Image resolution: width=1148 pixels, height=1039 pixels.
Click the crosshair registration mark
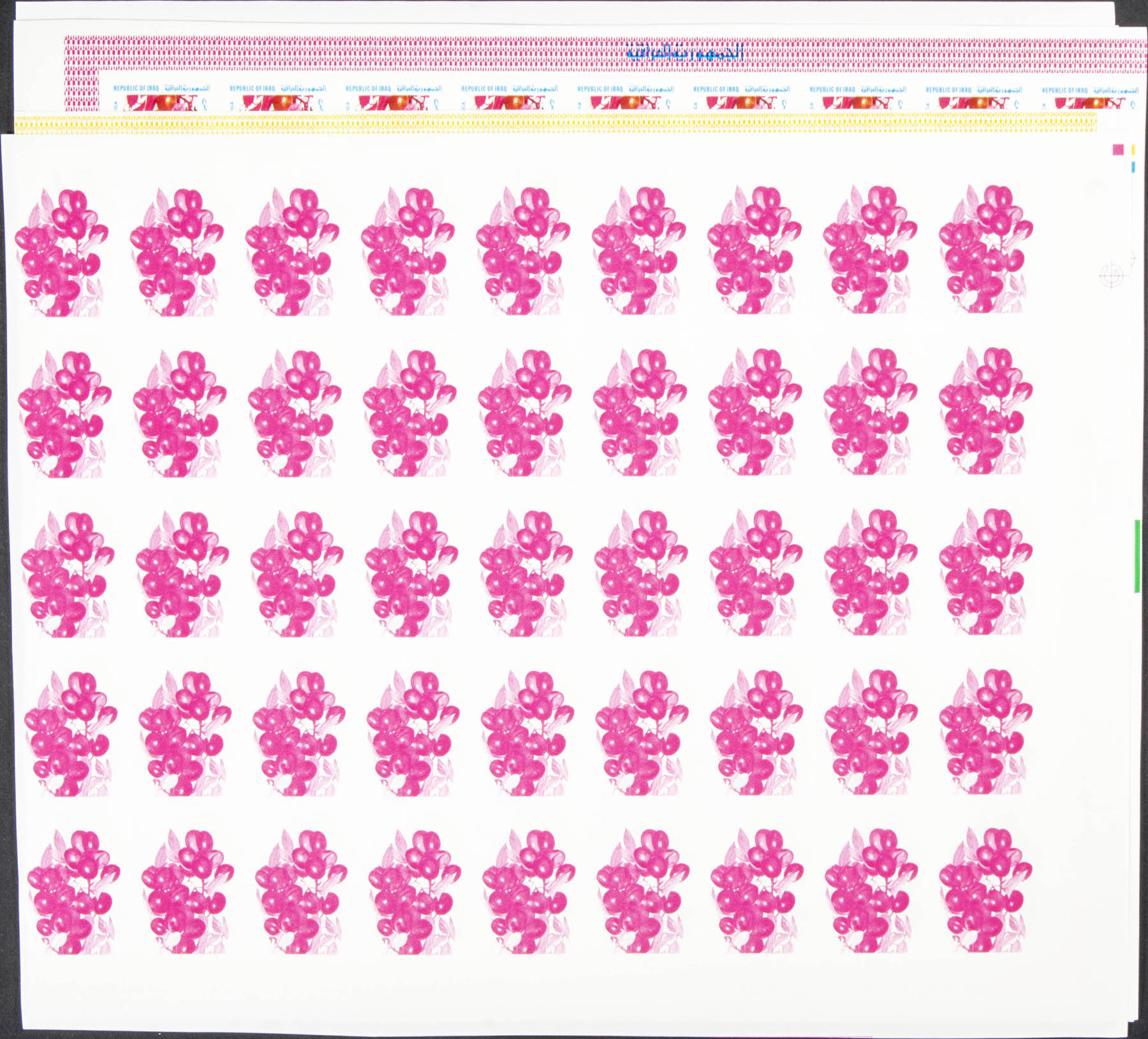tap(1112, 276)
